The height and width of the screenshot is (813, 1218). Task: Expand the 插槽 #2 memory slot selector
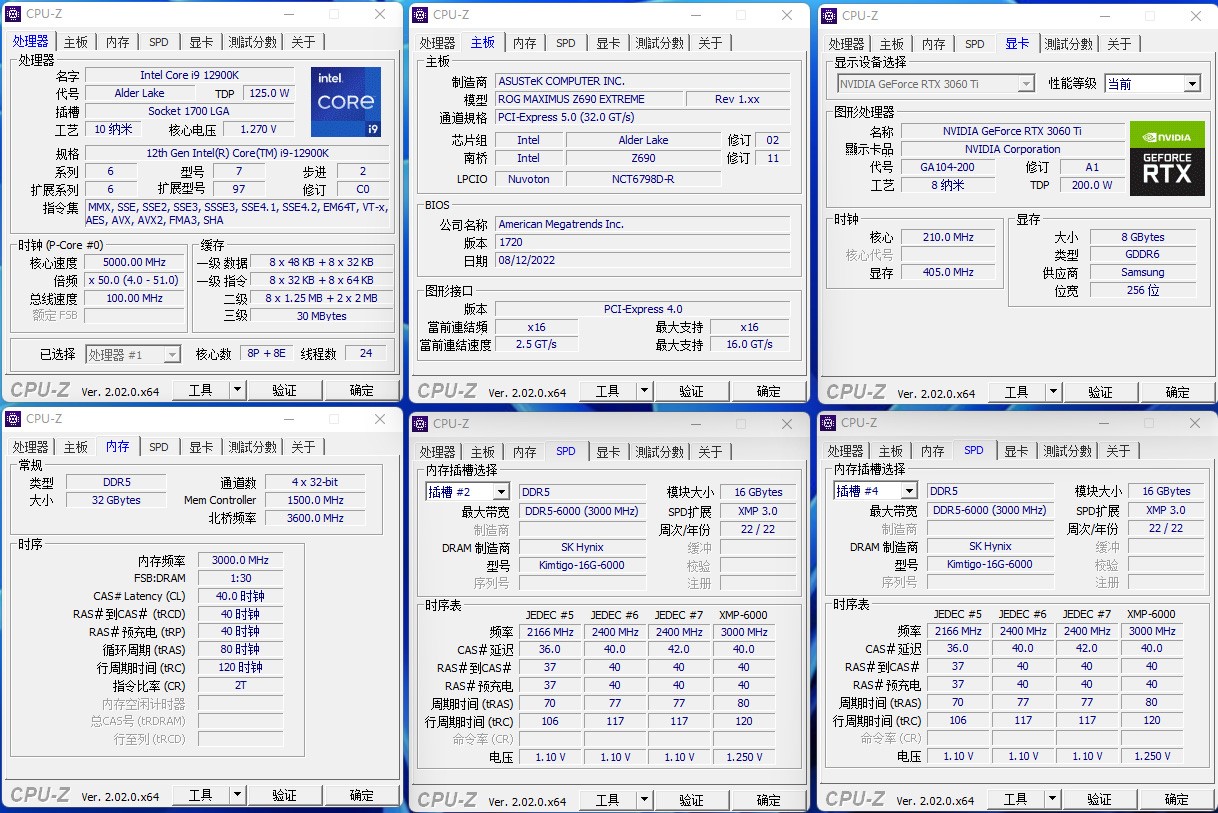click(x=500, y=492)
